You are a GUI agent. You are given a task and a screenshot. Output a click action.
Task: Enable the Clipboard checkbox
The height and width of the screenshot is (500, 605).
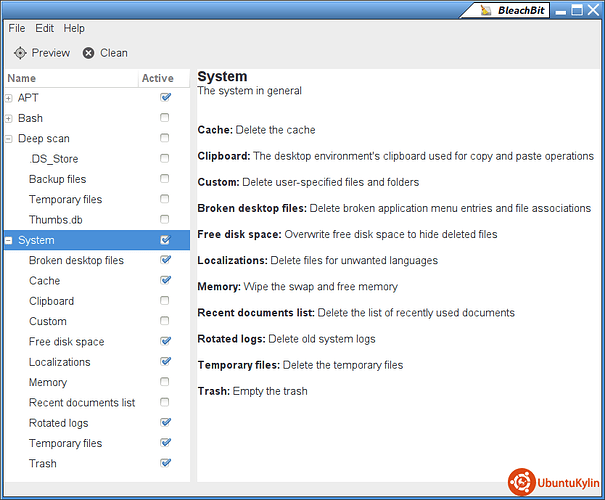point(165,301)
